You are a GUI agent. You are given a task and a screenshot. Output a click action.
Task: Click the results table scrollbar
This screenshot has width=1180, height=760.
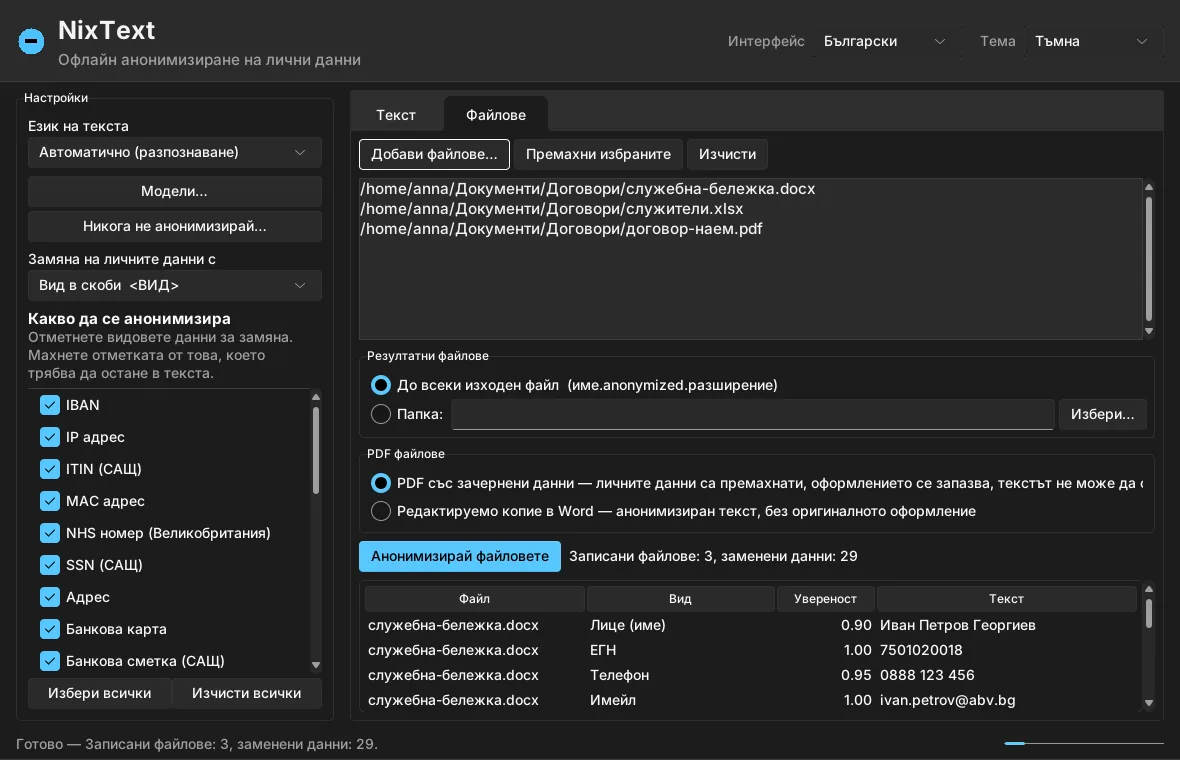(x=1148, y=613)
